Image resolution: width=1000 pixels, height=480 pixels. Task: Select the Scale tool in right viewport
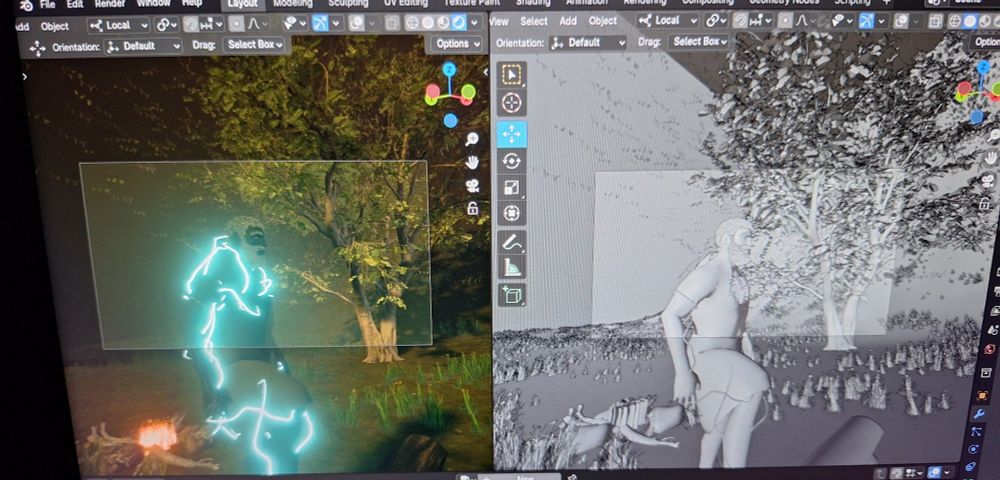click(511, 187)
